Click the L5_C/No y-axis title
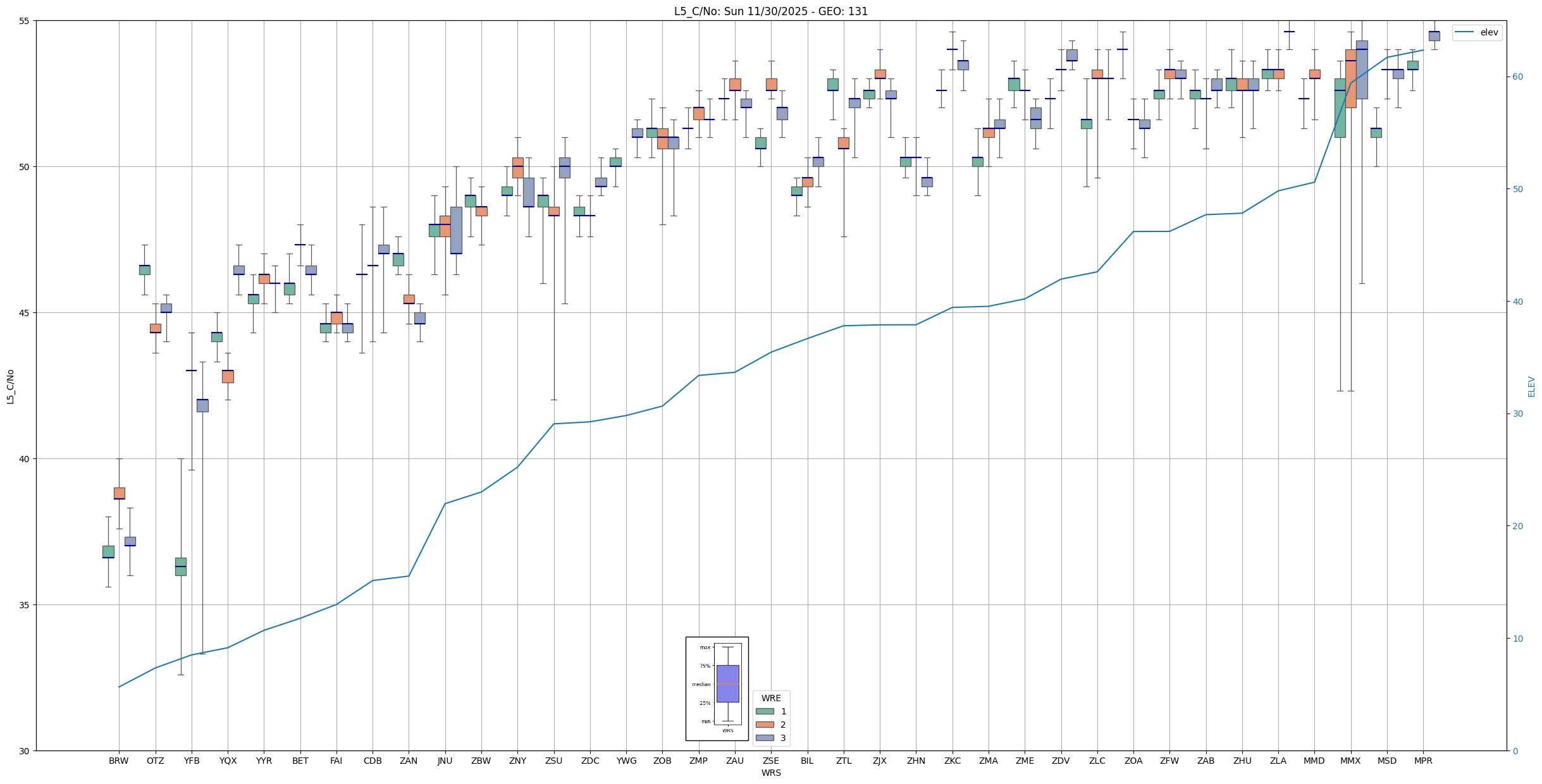Screen dimensions: 1542x784 point(9,386)
